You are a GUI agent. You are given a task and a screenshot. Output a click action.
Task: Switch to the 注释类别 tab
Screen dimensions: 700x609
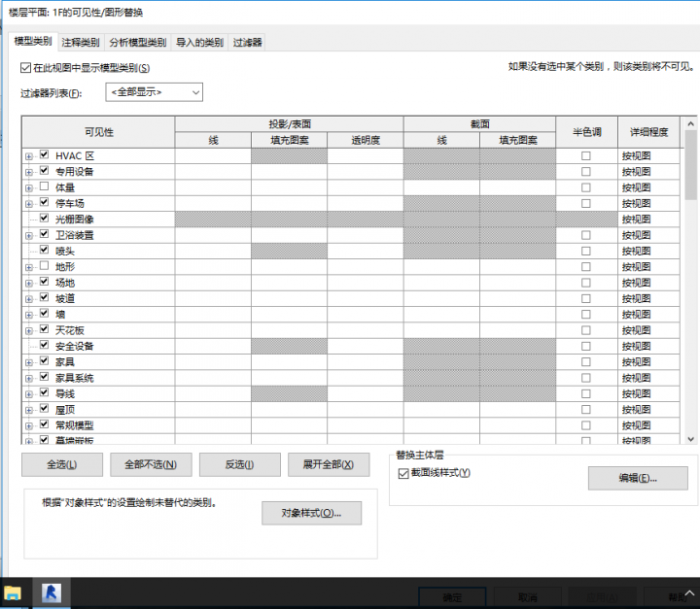80,43
